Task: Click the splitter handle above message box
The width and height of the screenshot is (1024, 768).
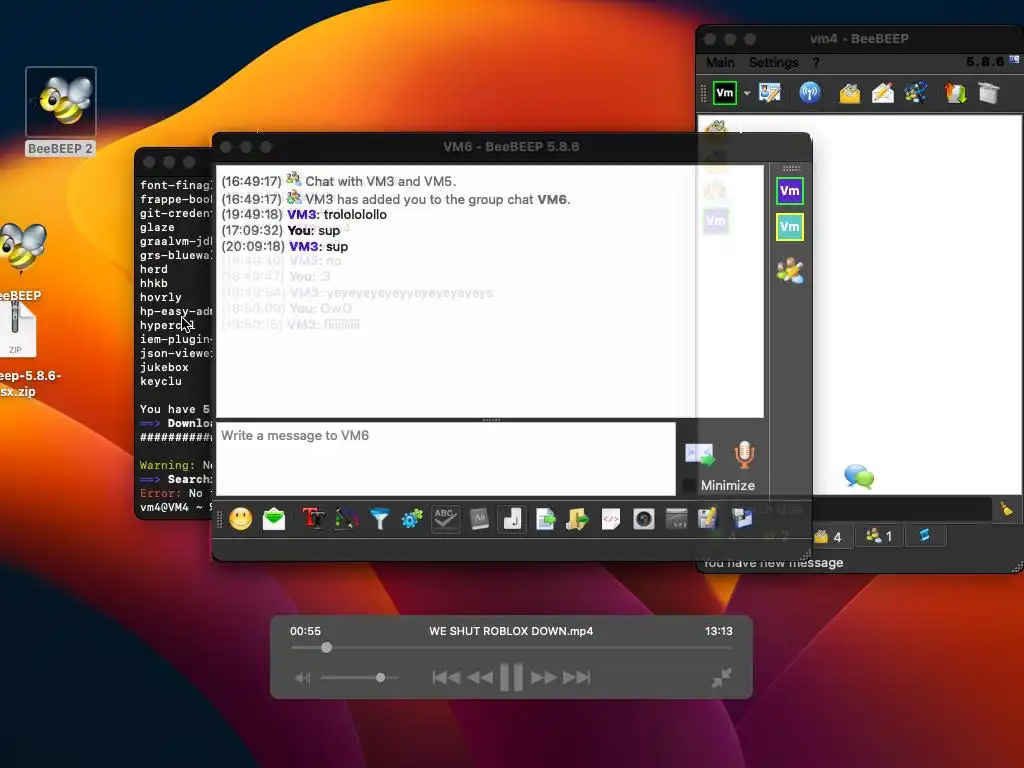Action: pos(491,420)
